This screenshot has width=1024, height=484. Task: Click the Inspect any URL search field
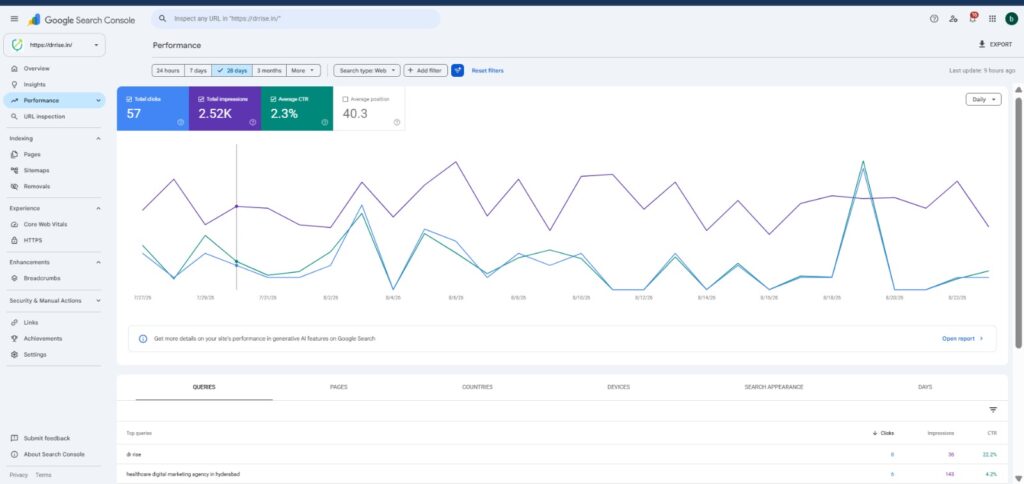pyautogui.click(x=296, y=19)
